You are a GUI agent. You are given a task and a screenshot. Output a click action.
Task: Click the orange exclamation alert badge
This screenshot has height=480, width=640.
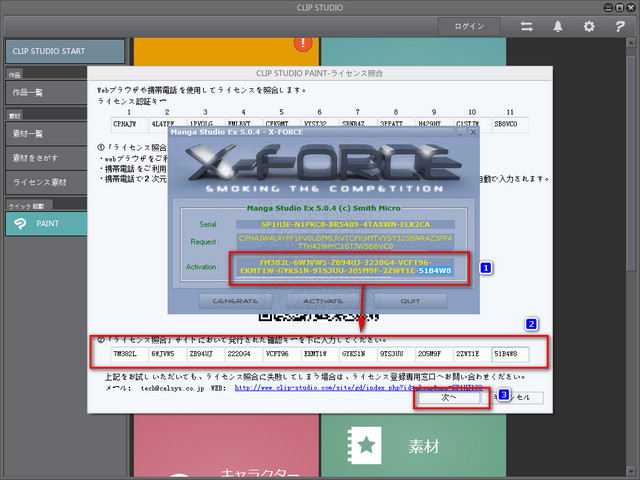tap(303, 42)
